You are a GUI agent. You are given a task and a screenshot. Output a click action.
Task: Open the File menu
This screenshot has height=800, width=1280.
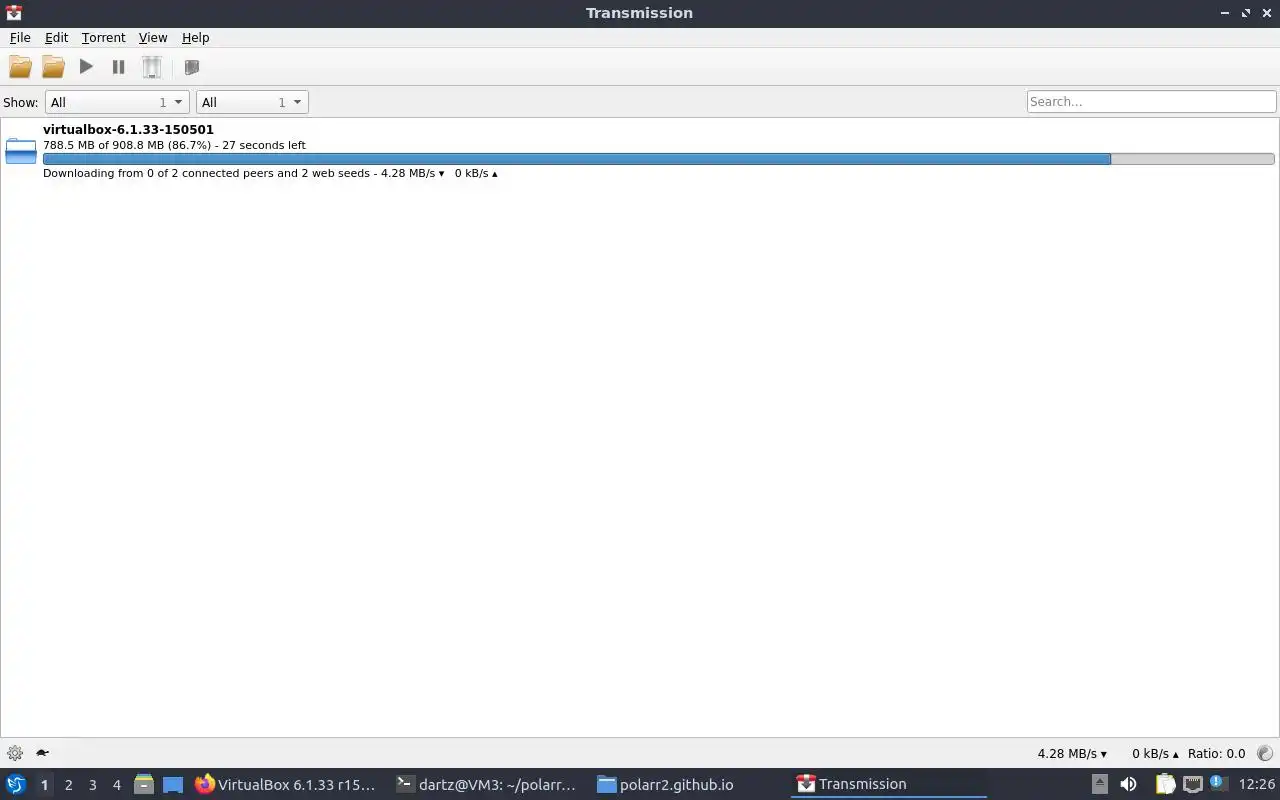[x=20, y=37]
